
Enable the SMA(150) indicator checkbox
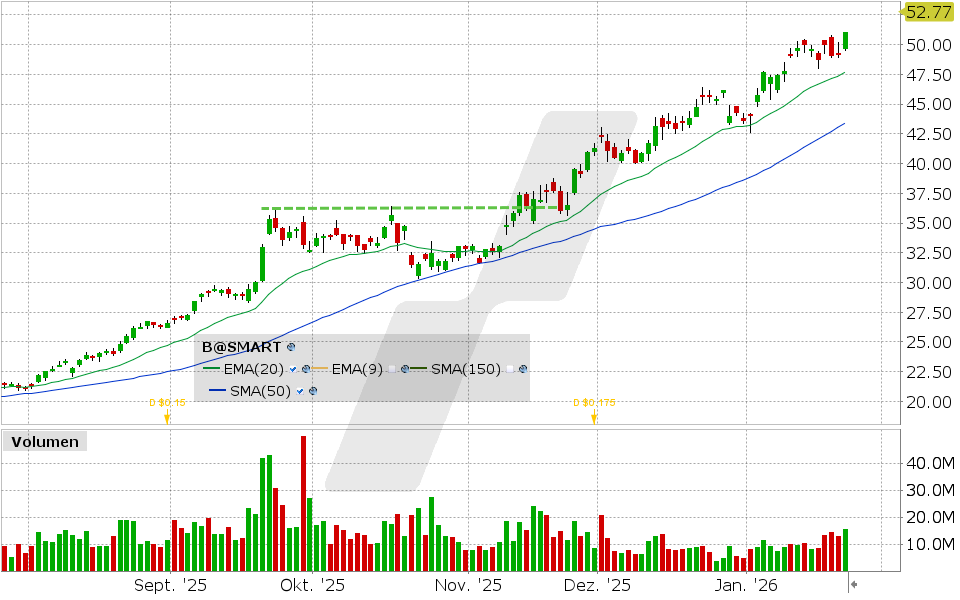click(509, 368)
